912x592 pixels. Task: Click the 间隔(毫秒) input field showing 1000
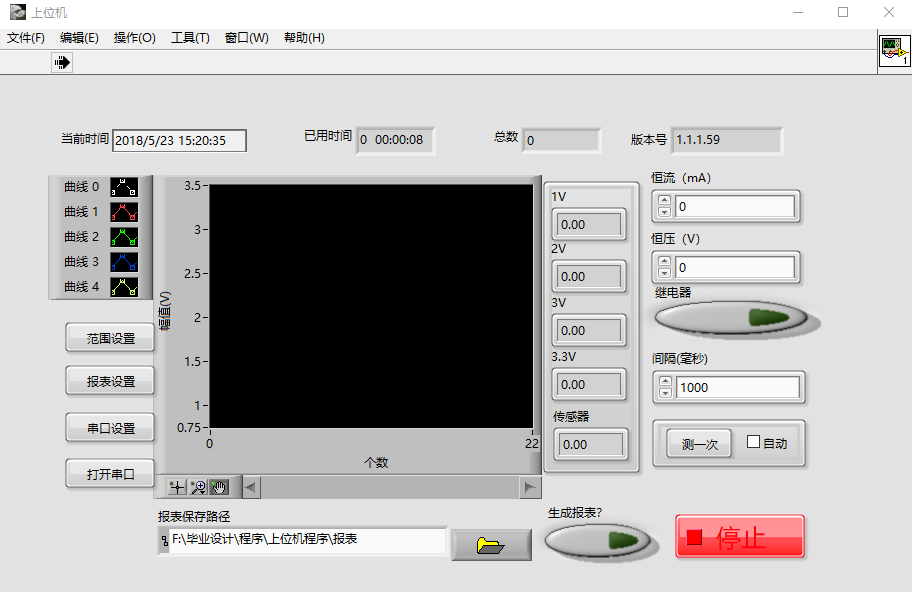[x=738, y=387]
